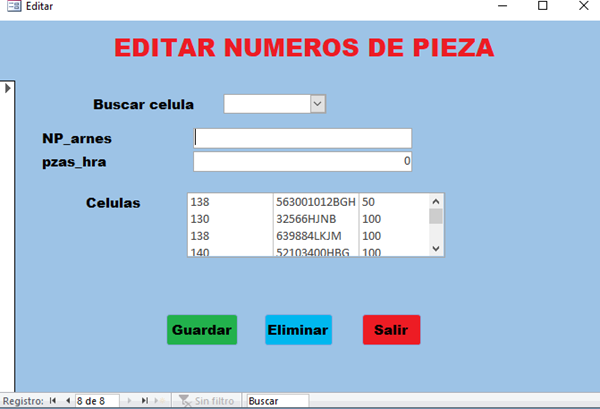Click the pzas_hra label
600x409 pixels.
click(74, 162)
